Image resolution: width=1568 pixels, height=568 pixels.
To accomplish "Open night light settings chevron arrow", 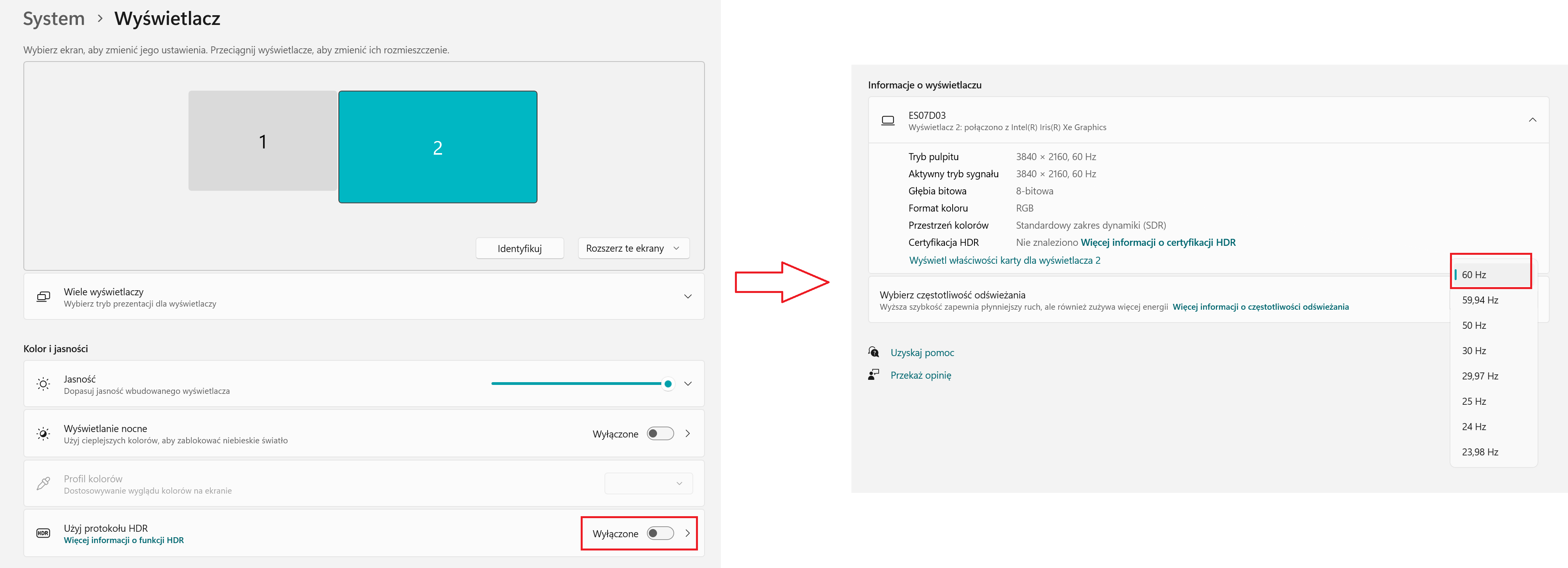I will coord(688,434).
